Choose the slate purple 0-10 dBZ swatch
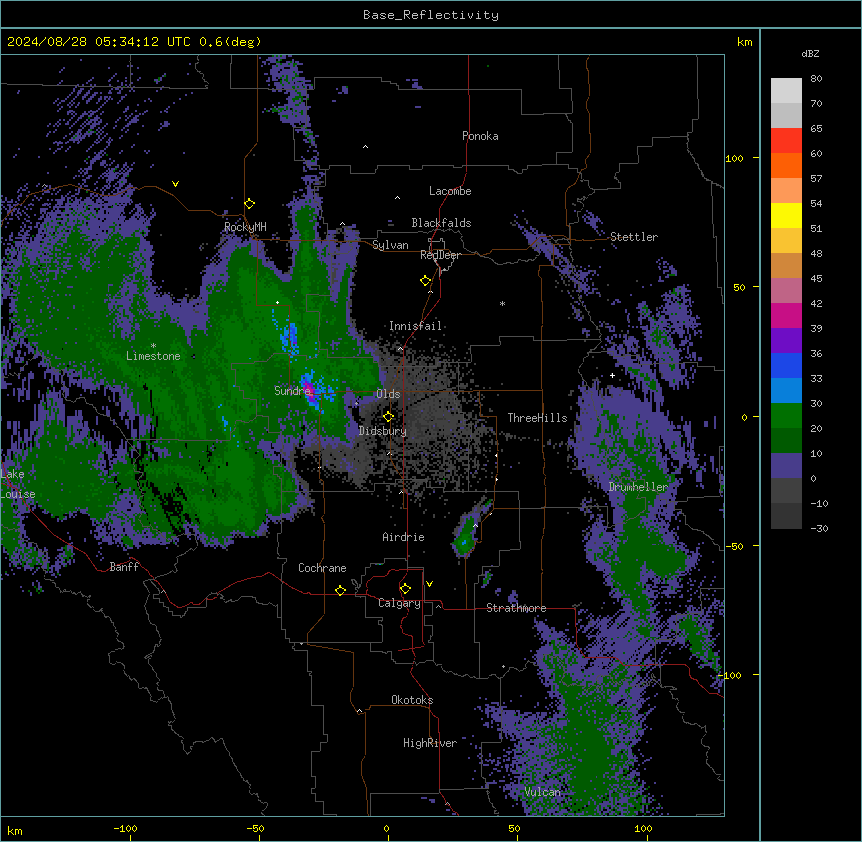This screenshot has width=862, height=842. coord(786,466)
